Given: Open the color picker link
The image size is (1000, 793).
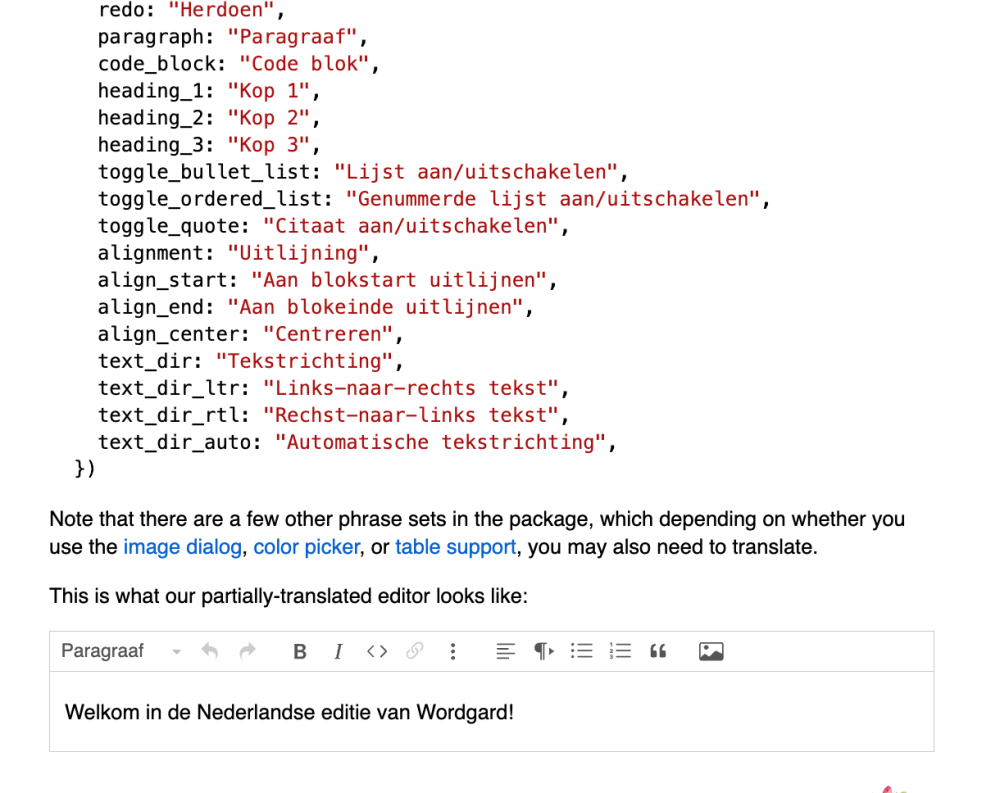Looking at the screenshot, I should coord(307,547).
